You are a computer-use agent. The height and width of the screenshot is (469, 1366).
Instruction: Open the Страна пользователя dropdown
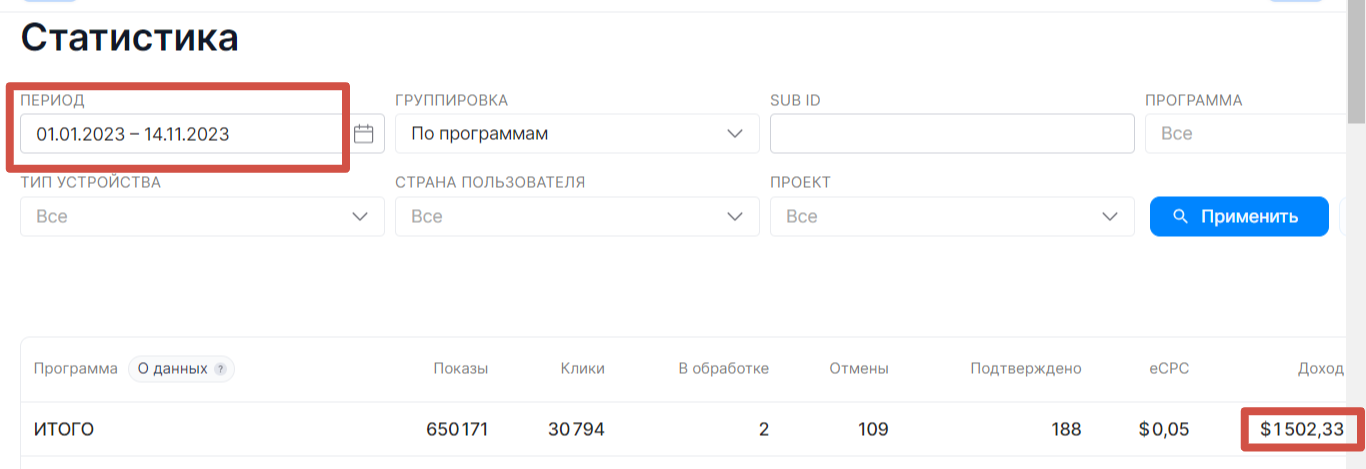coord(577,216)
